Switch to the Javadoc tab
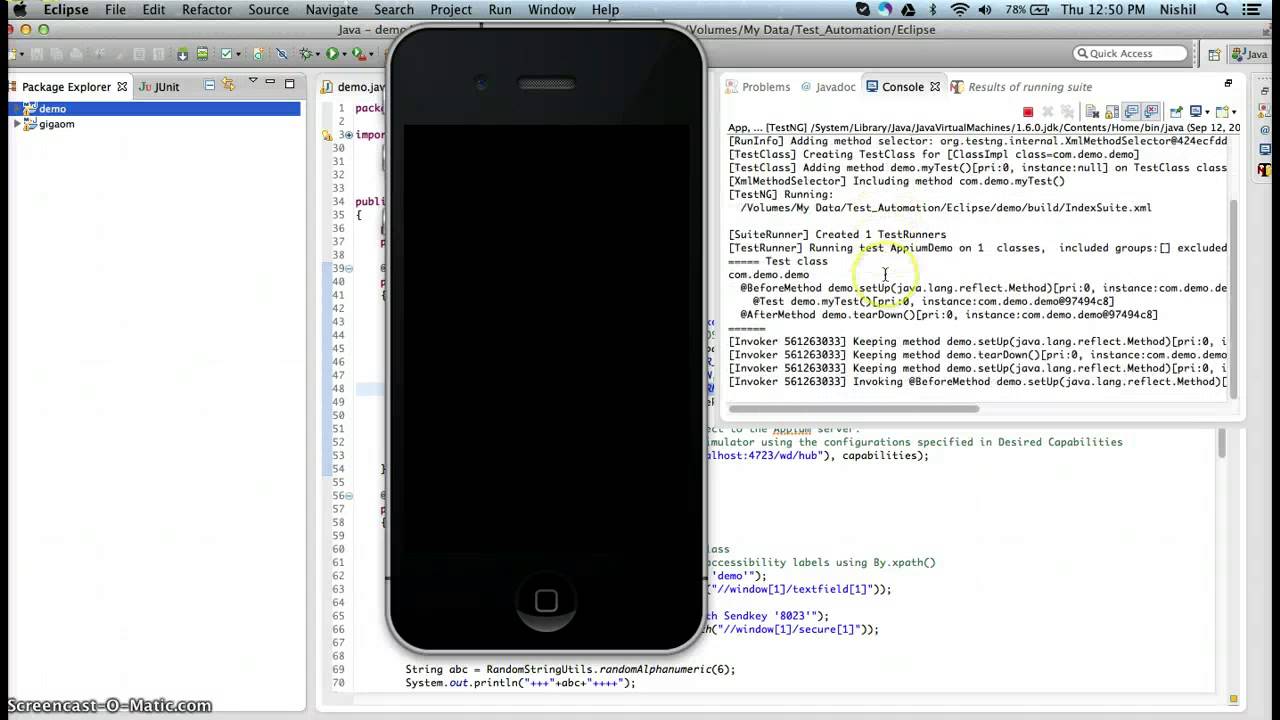The image size is (1280, 720). click(x=828, y=87)
